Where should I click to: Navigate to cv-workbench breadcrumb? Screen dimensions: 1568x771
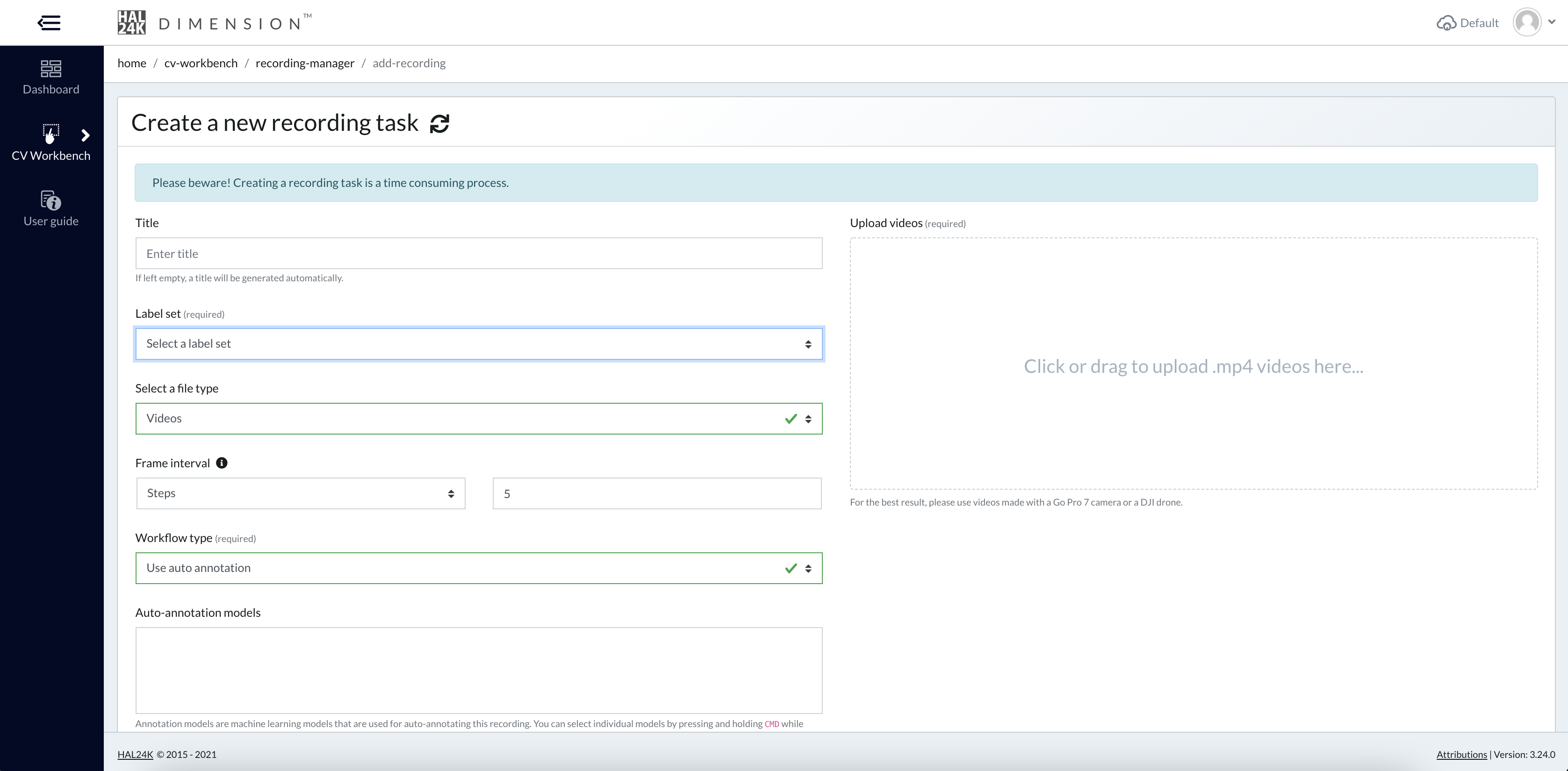201,63
